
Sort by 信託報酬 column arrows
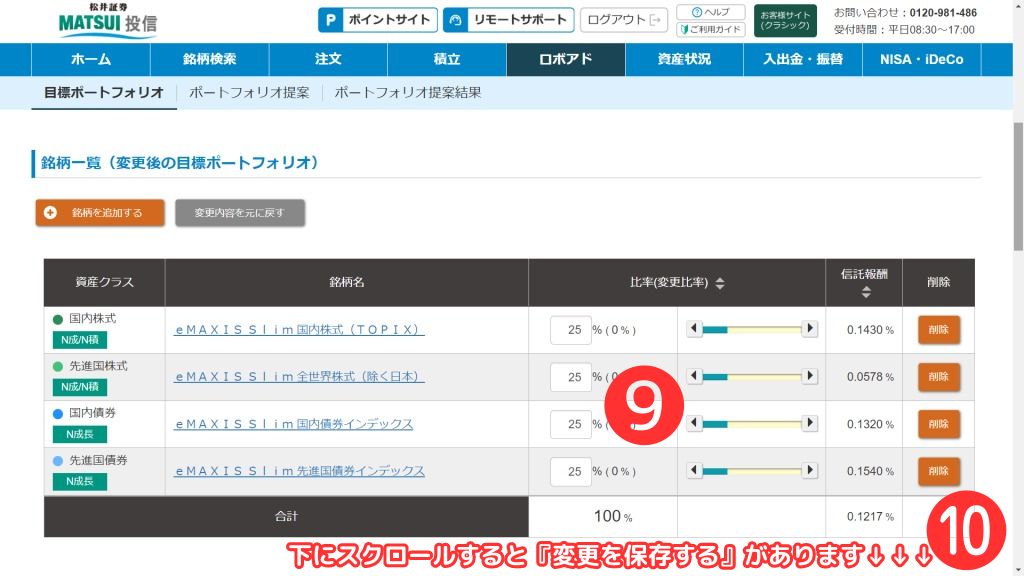[x=866, y=293]
